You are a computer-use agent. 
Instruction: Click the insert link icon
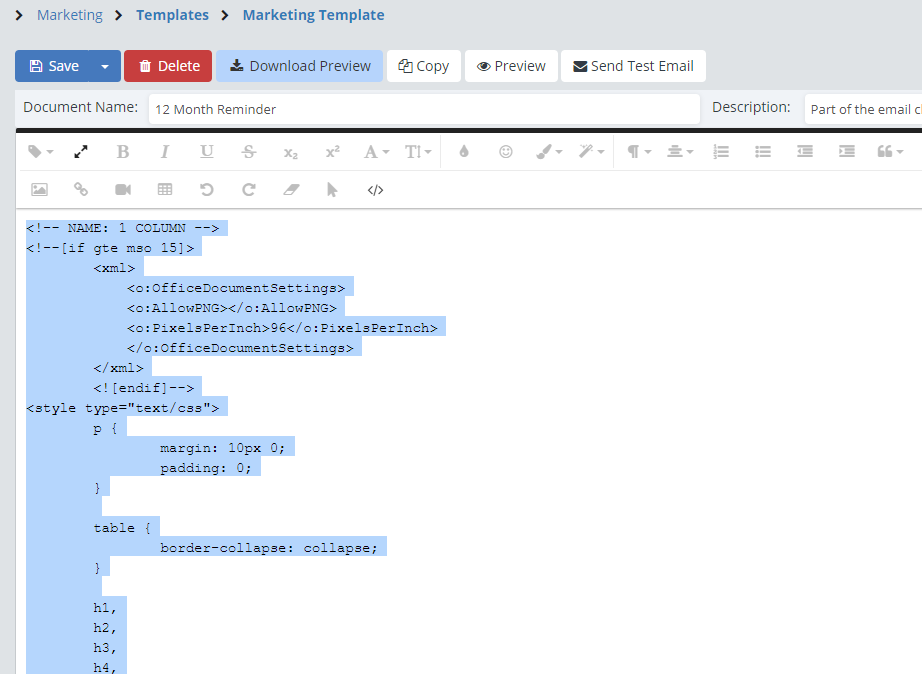coord(81,190)
